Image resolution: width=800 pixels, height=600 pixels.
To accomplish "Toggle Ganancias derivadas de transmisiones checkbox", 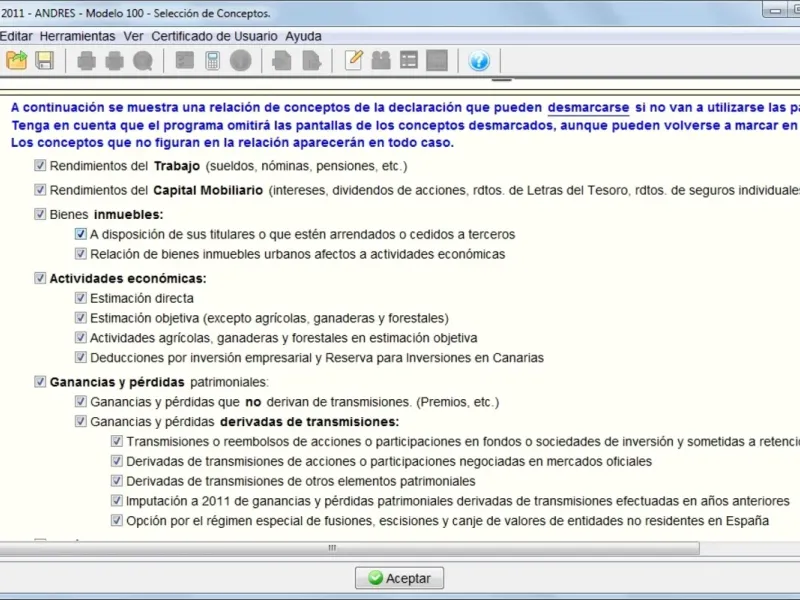I will 81,421.
